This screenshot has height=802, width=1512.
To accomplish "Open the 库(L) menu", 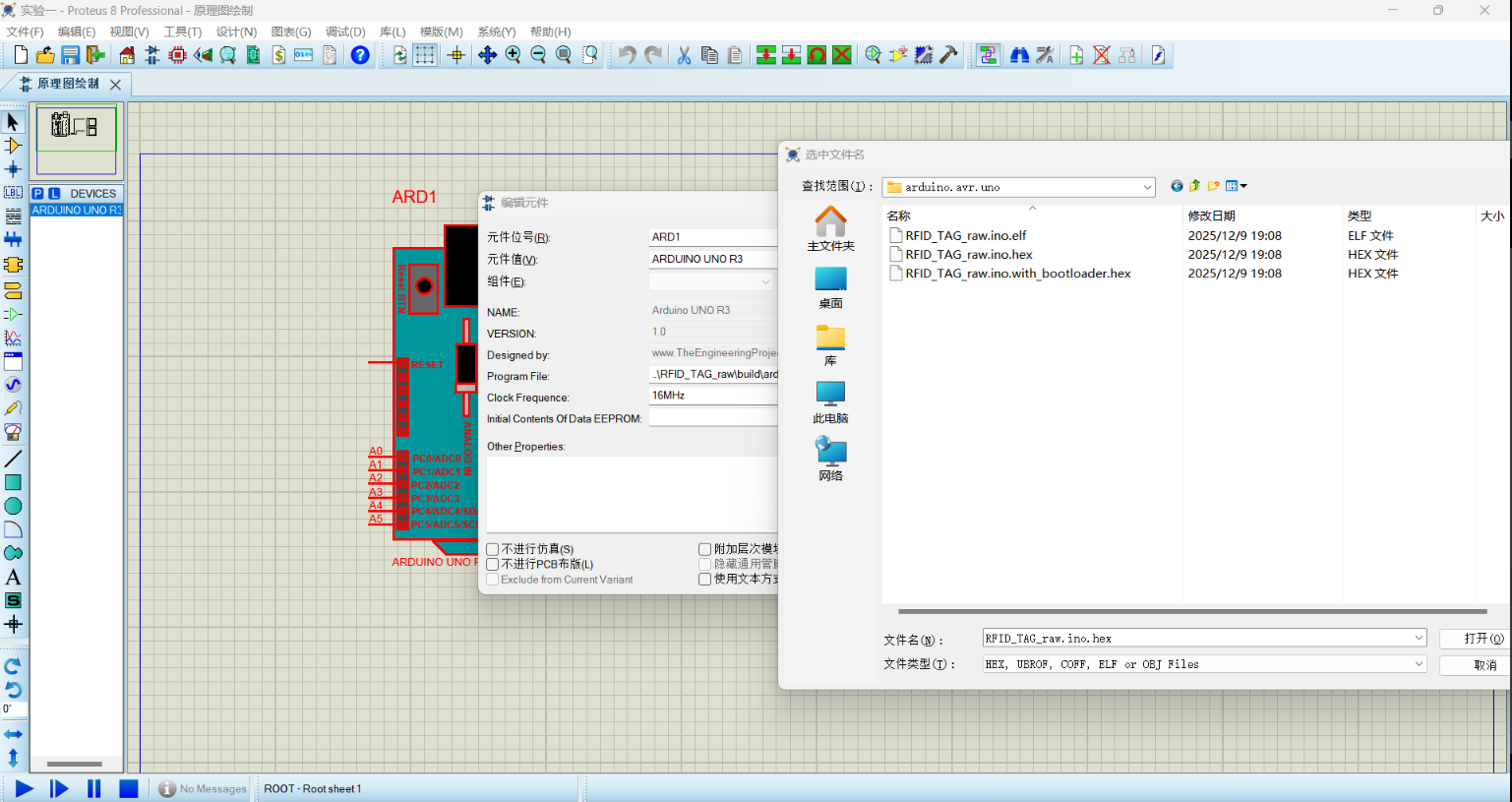I will tap(393, 31).
